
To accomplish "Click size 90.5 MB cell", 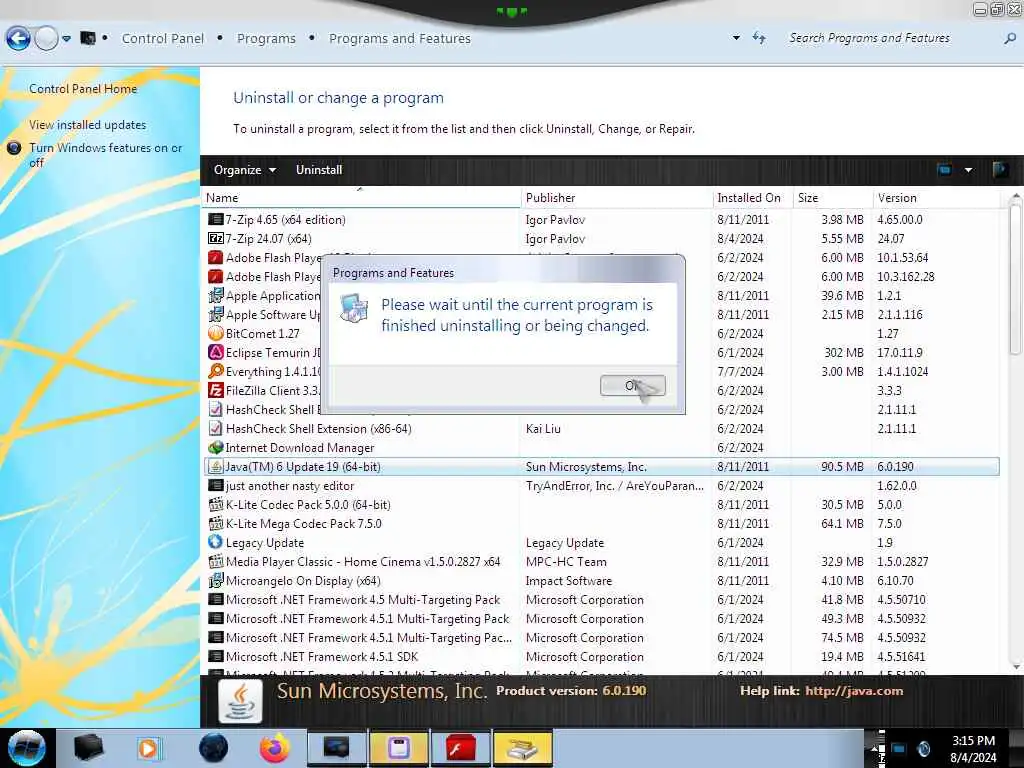I will 842,466.
